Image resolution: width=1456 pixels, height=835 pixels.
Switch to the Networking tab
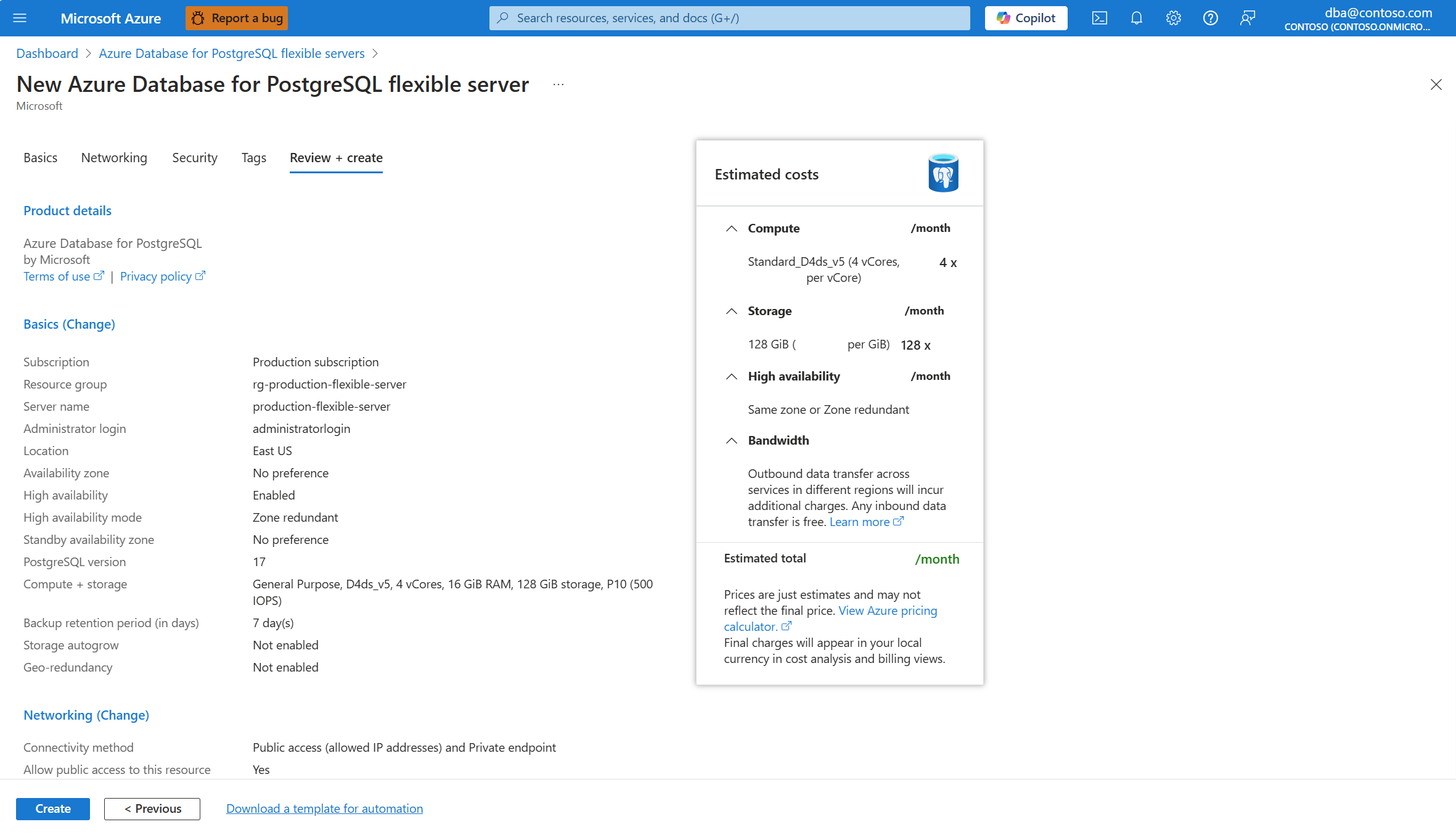point(113,158)
